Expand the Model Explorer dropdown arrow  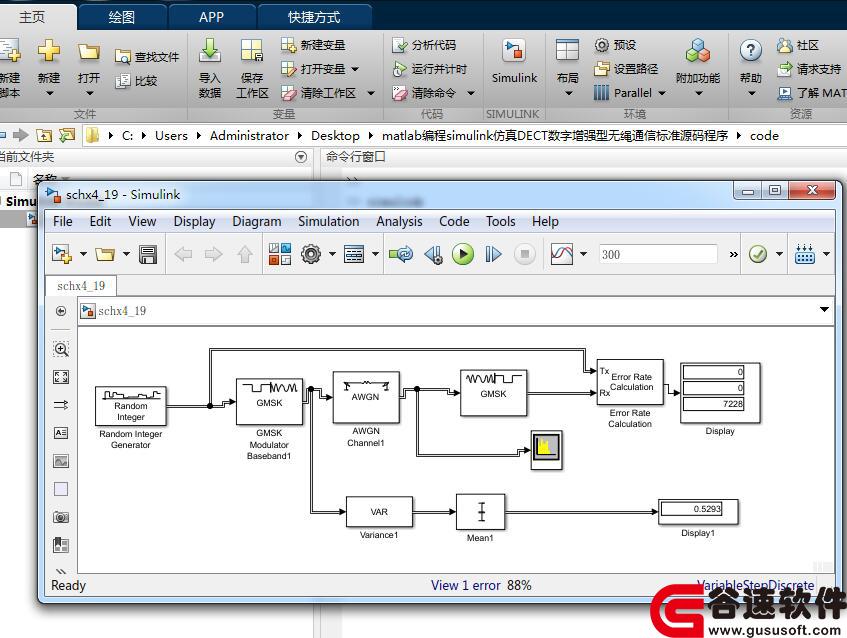(375, 254)
